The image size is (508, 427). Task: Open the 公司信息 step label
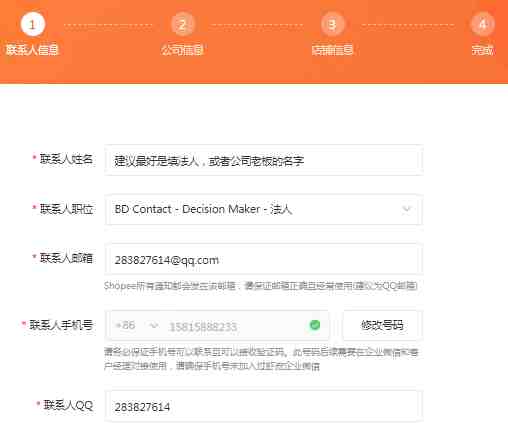click(x=182, y=50)
